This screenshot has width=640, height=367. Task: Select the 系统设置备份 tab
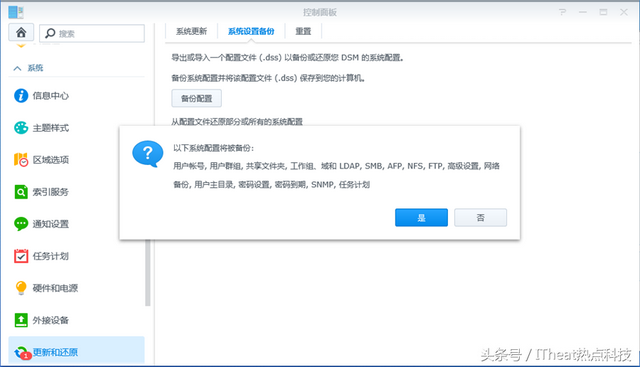coord(251,31)
